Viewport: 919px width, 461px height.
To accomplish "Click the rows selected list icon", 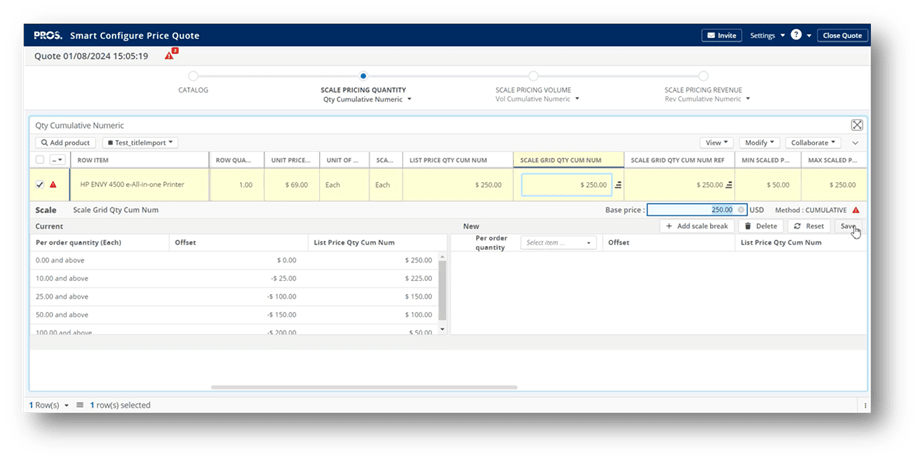I will click(x=80, y=405).
